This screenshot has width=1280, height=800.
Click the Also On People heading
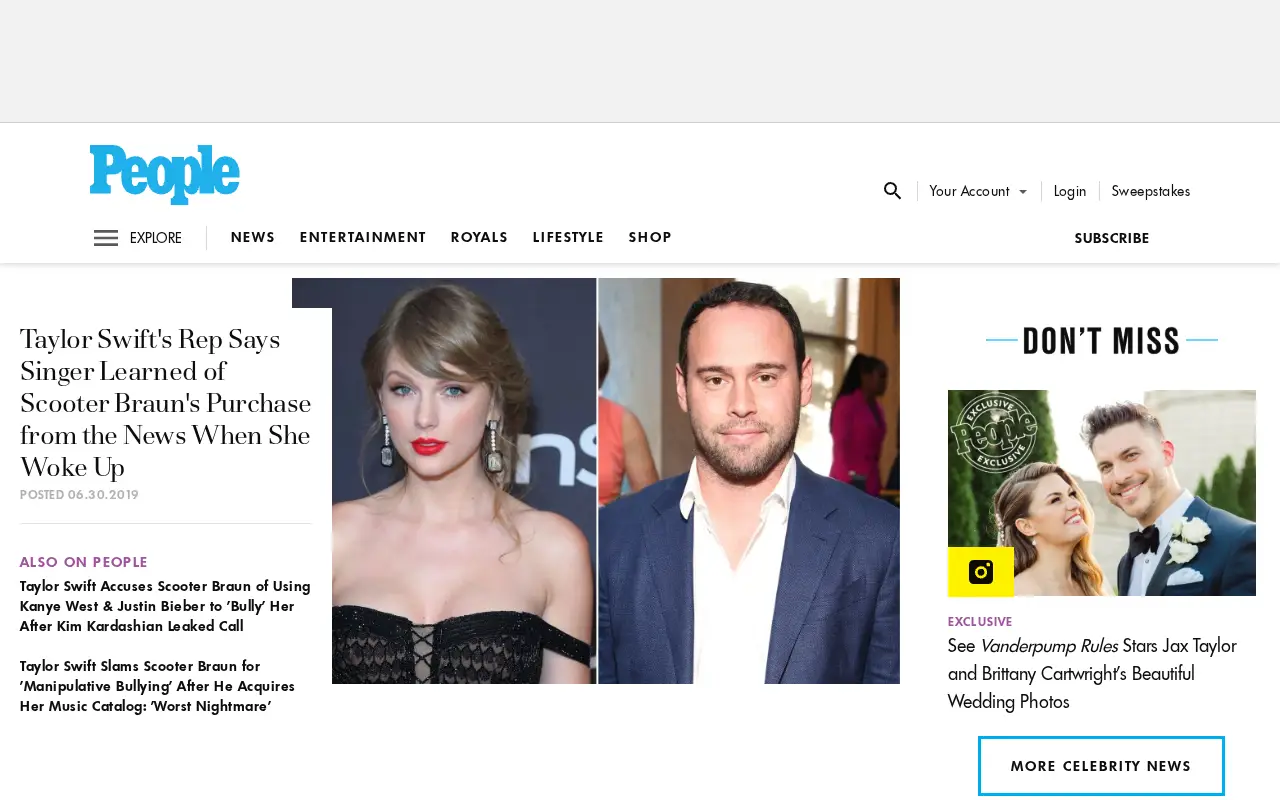coord(84,562)
